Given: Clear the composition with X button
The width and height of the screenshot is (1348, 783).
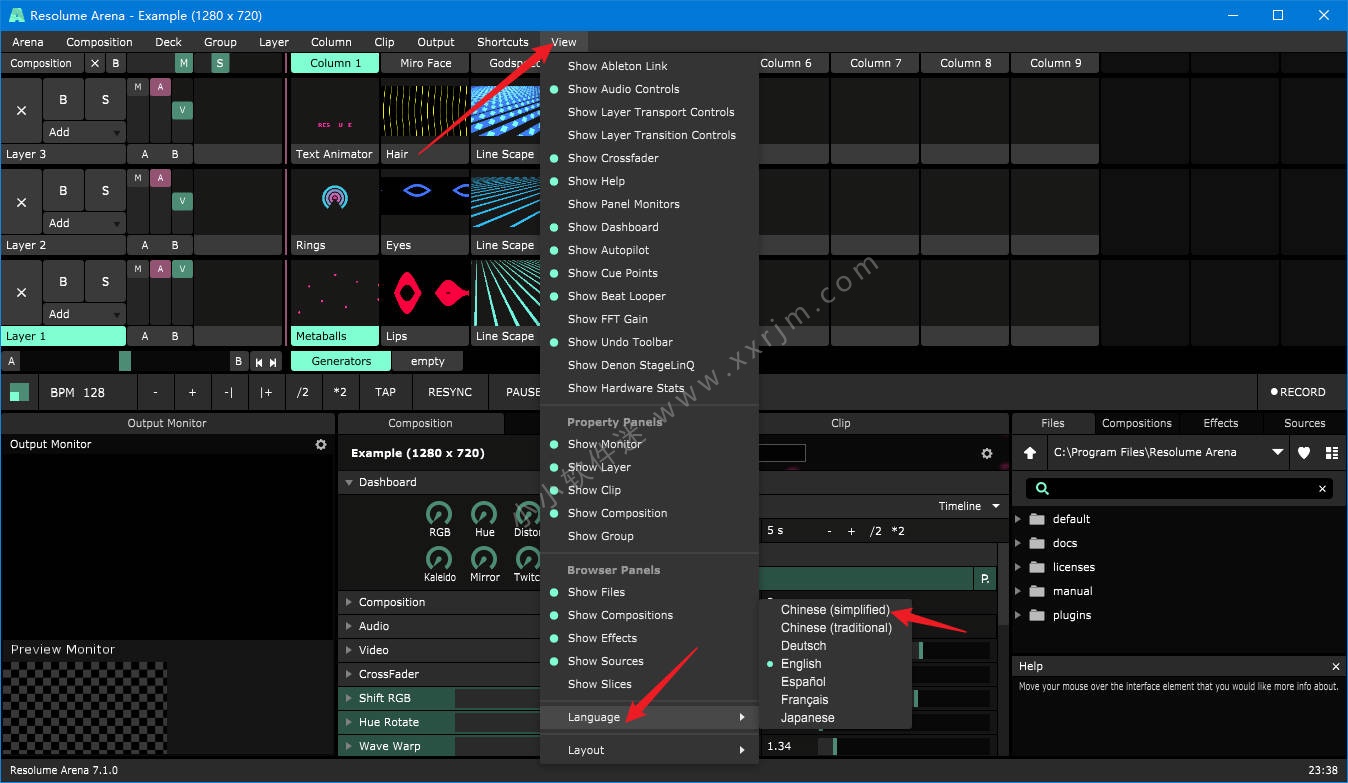Looking at the screenshot, I should click(95, 63).
